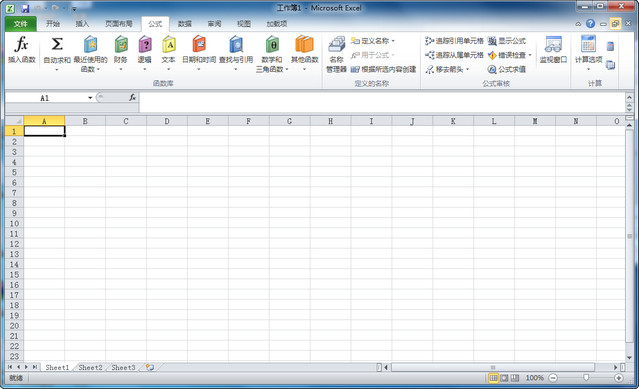Click the Select All corner button

[x=15, y=121]
